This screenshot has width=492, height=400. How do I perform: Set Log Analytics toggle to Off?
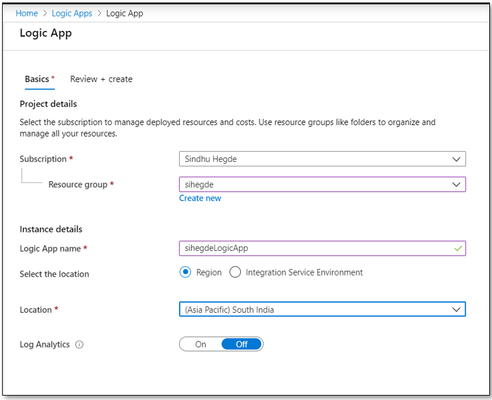point(242,344)
